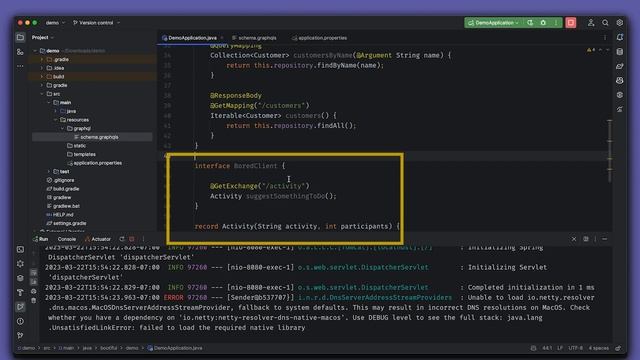Rerun DemoApplication from the main toolbar

(x=530, y=23)
